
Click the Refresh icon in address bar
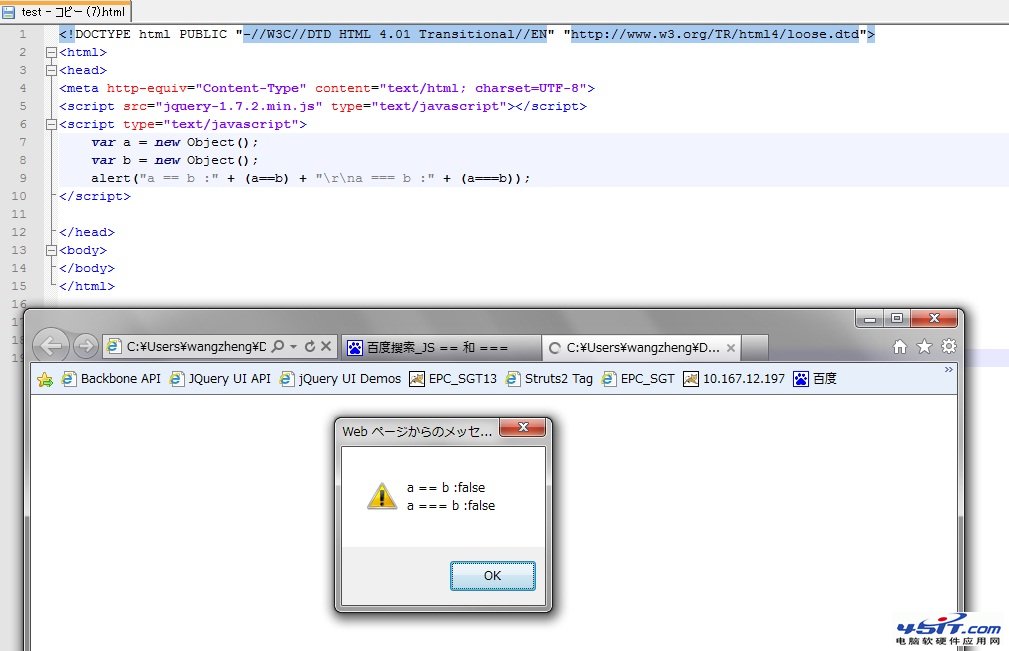310,347
